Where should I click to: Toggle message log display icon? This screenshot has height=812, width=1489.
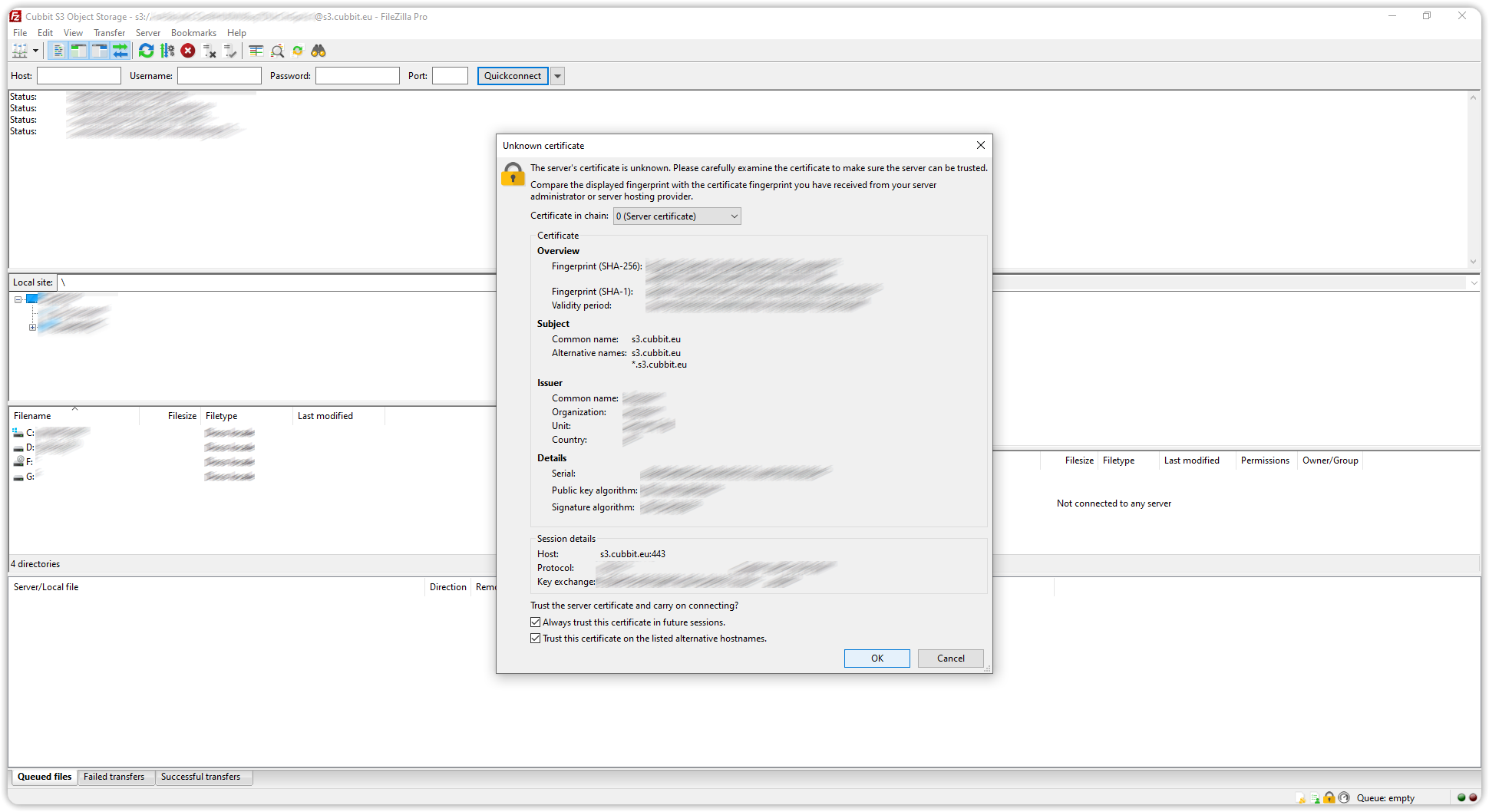click(x=58, y=51)
